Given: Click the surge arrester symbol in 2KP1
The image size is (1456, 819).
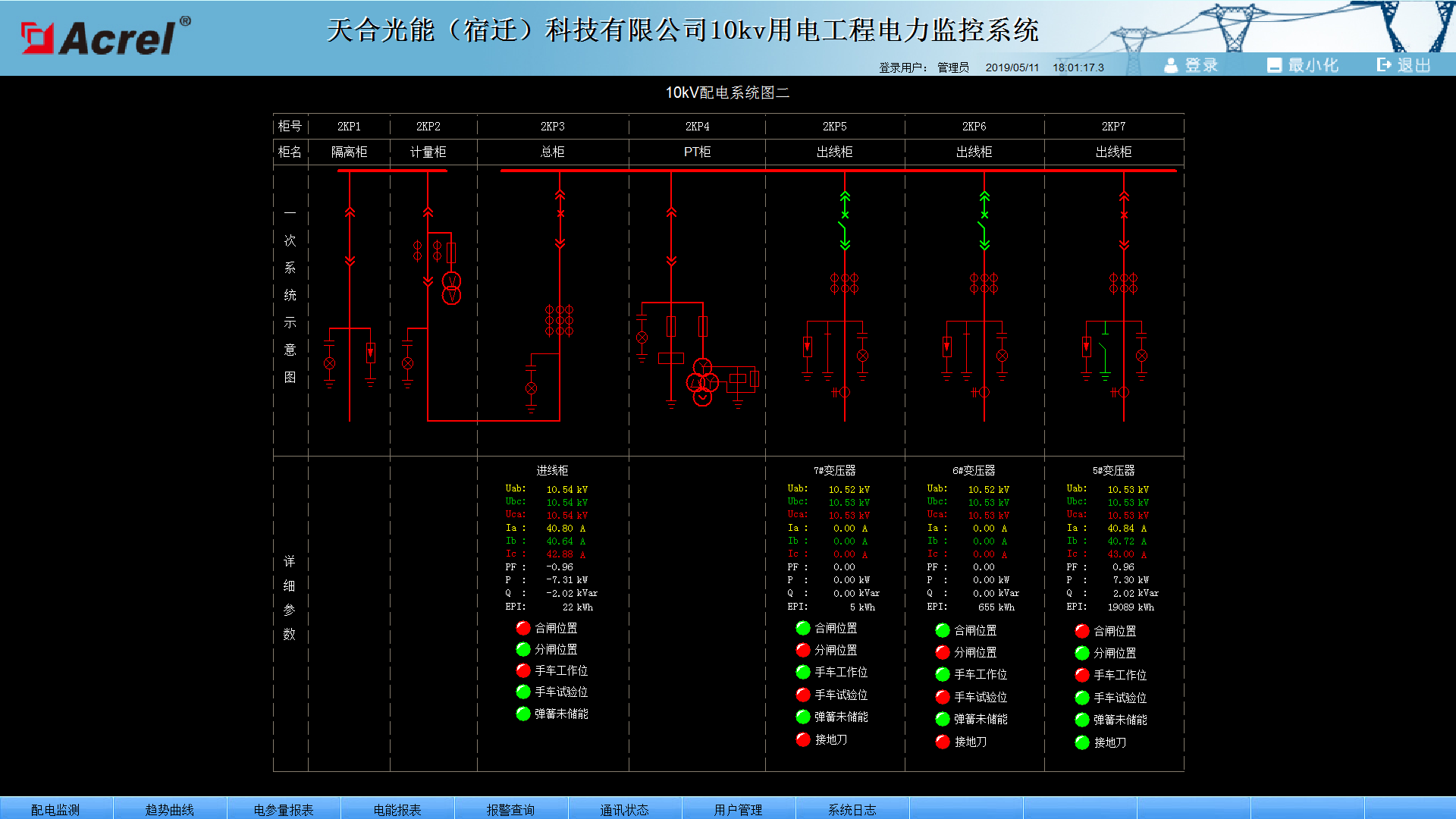Looking at the screenshot, I should point(370,353).
